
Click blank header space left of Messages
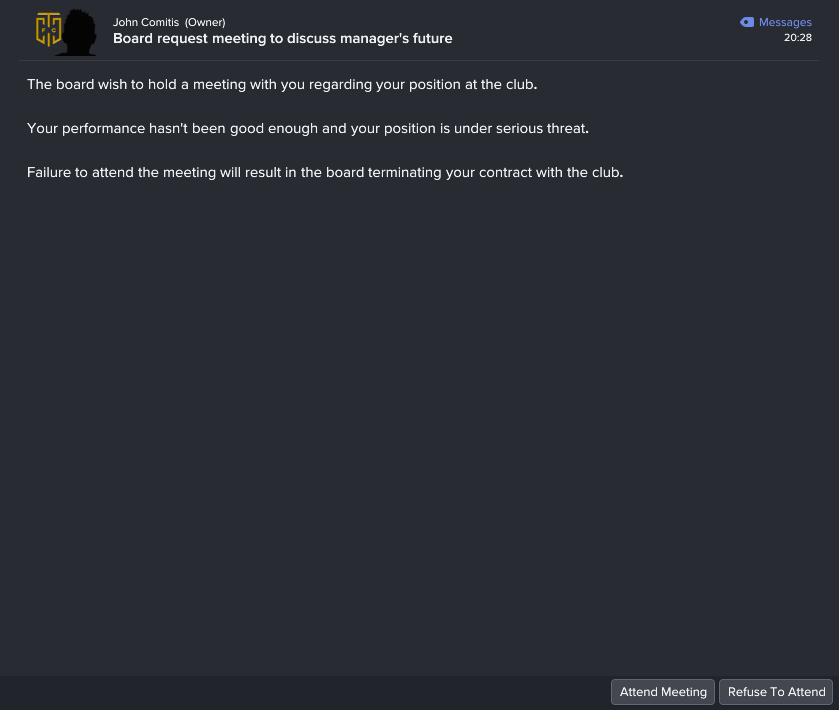[x=594, y=29]
